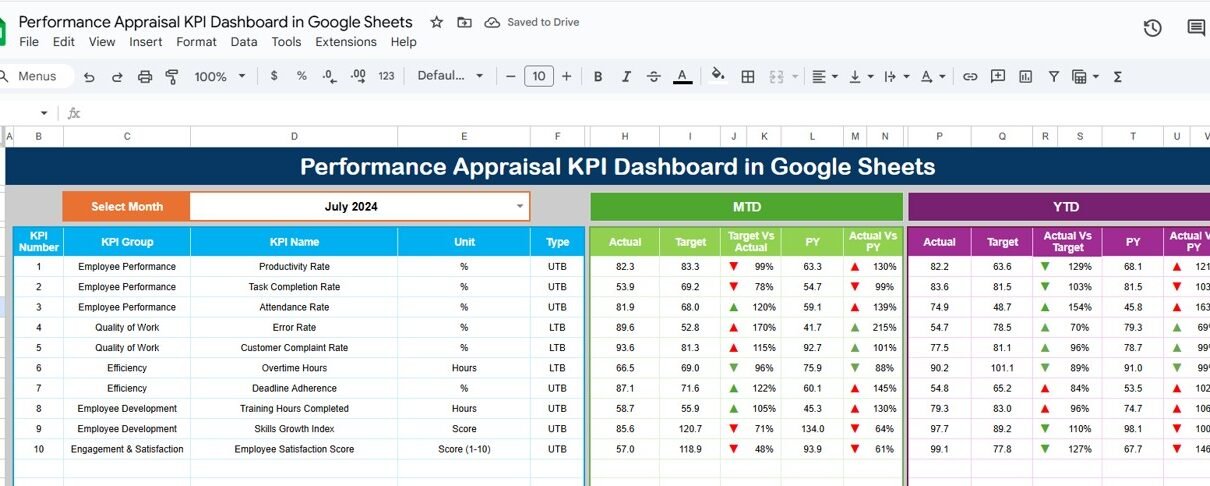This screenshot has height=486, width=1210.
Task: Print the spreadsheet using printer icon
Action: [x=144, y=77]
